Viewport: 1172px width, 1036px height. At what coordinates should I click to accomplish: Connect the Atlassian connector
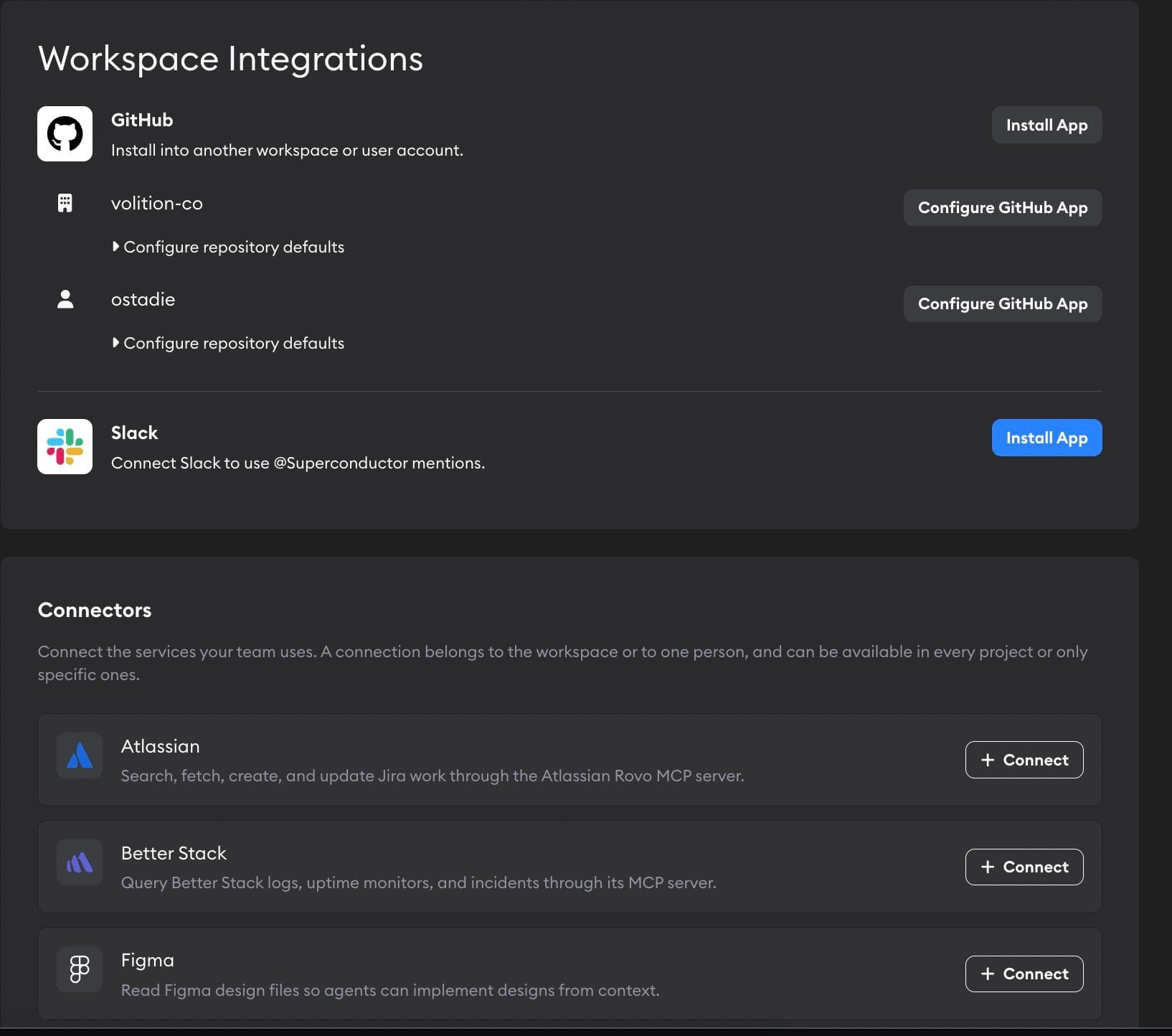tap(1024, 760)
